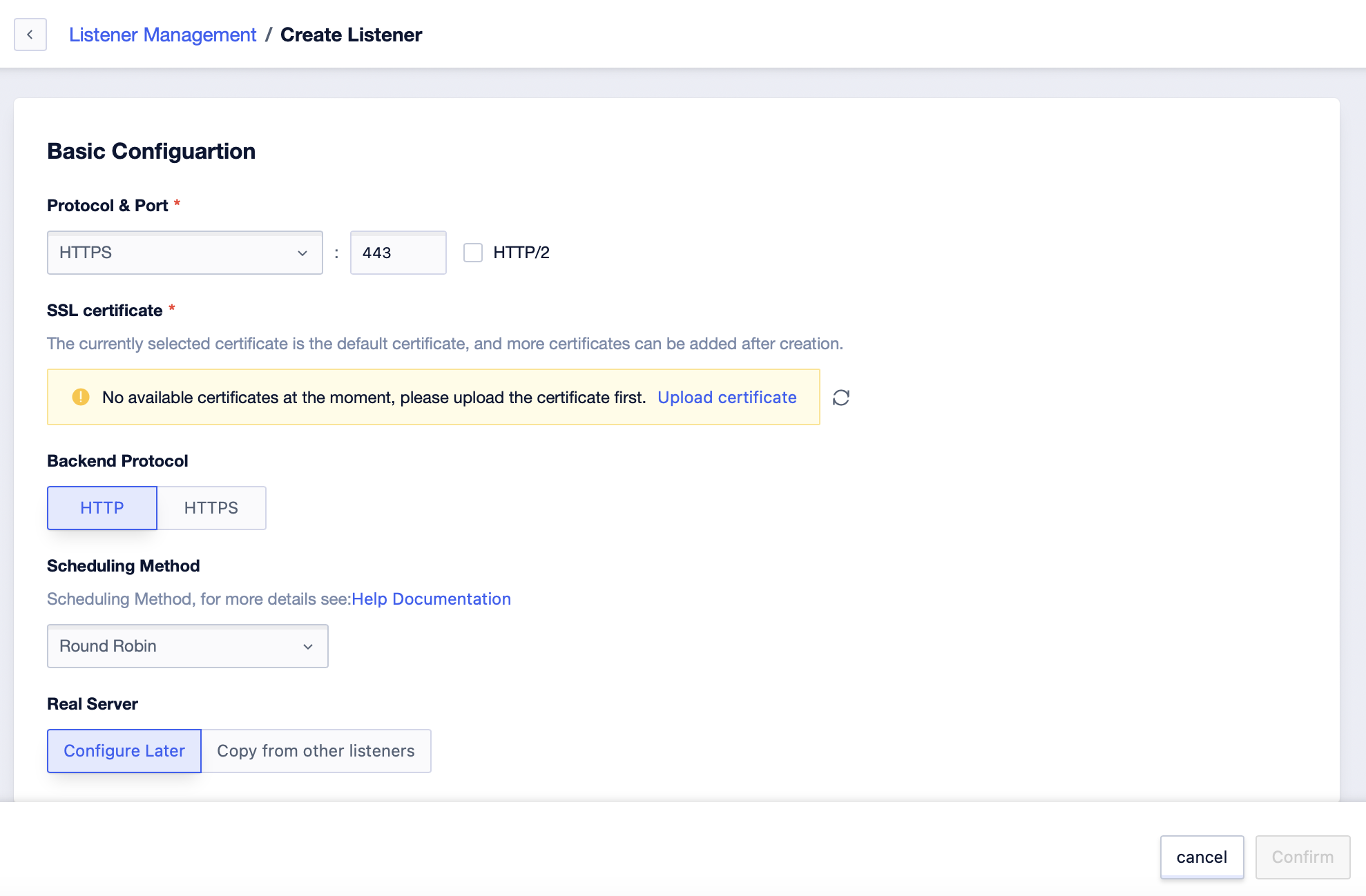Choose Copy from other listeners
Image resolution: width=1366 pixels, height=896 pixels.
316,751
